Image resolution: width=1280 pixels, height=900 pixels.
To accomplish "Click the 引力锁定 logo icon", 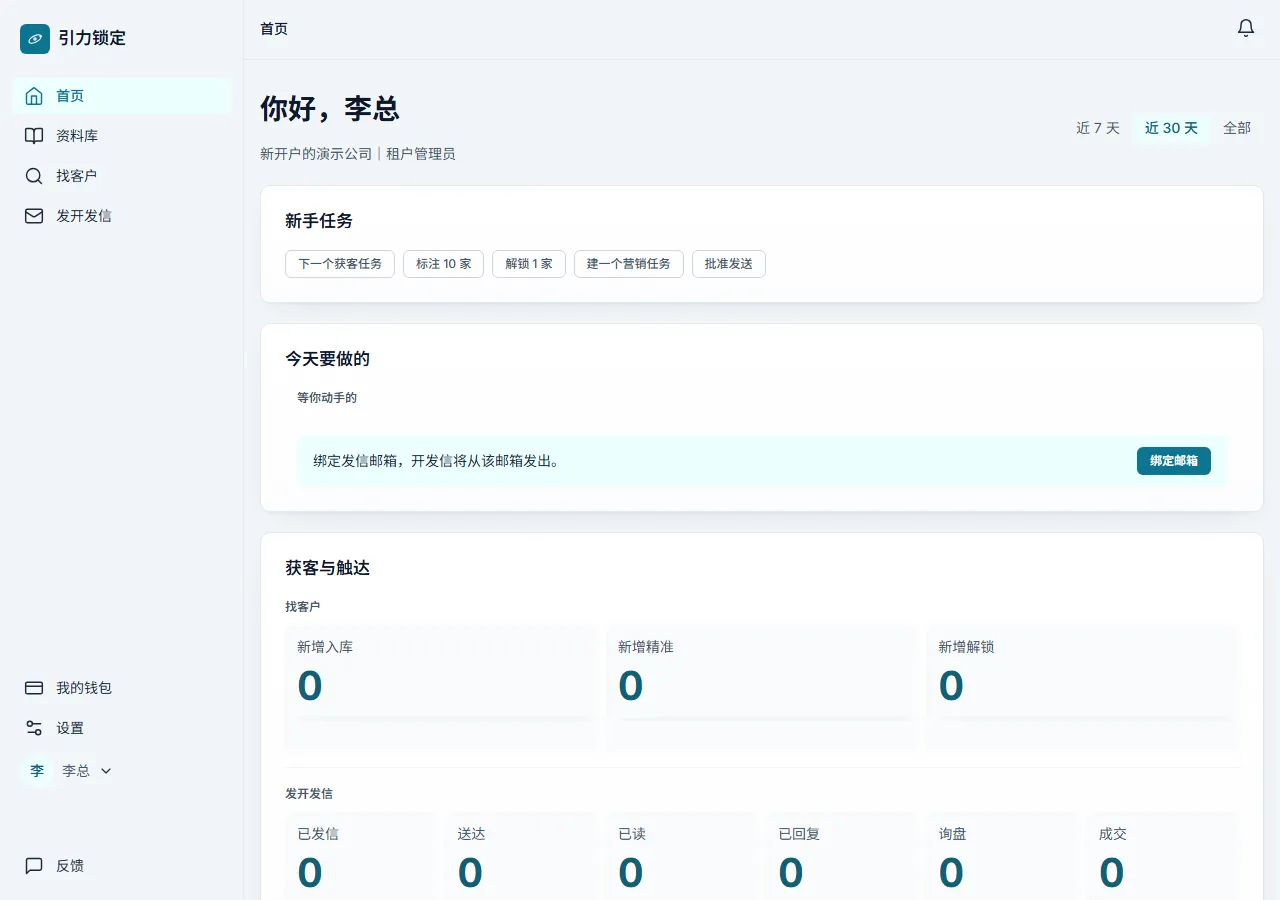I will (35, 39).
